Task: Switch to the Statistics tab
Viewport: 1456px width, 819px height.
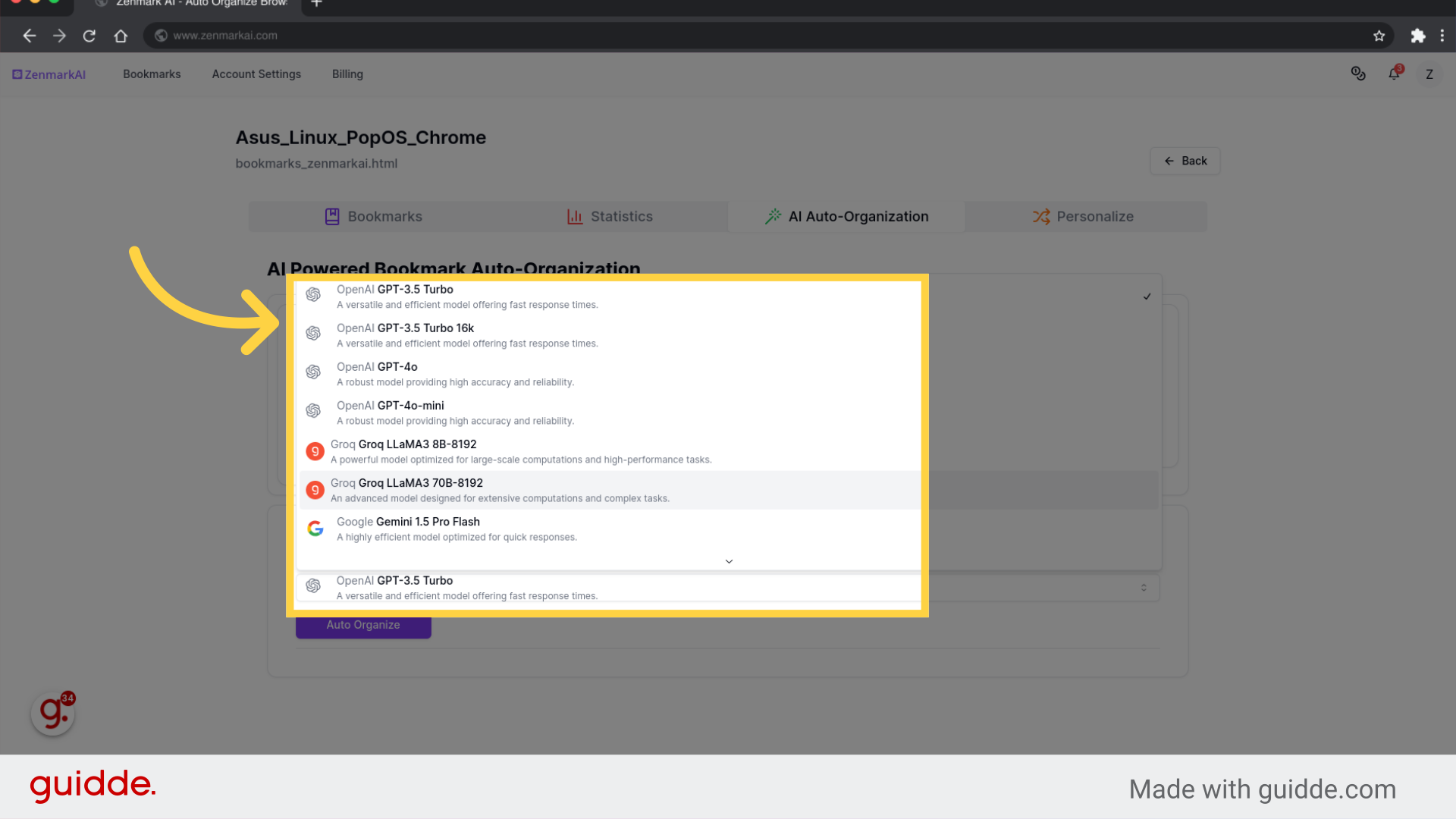Action: (x=610, y=216)
